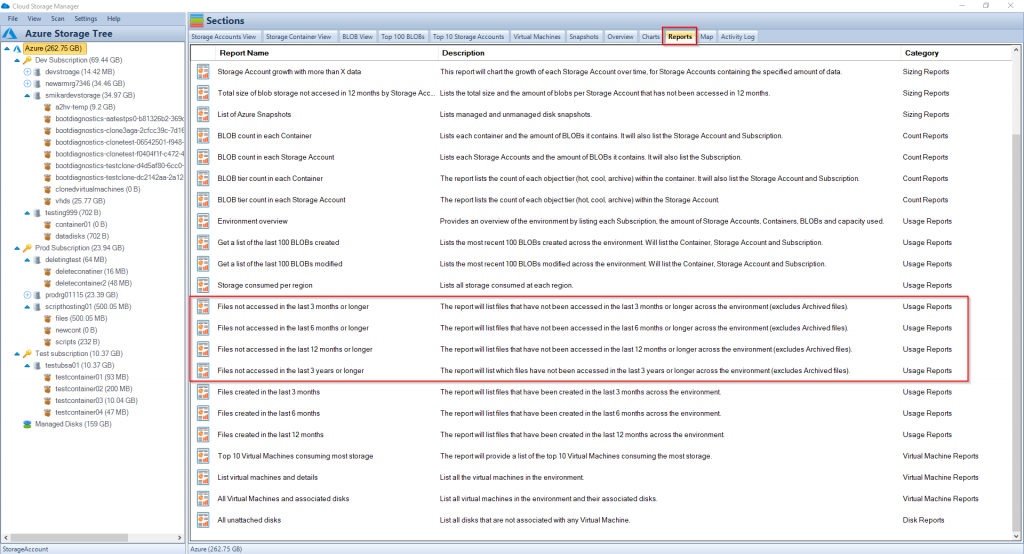1024x554 pixels.
Task: Click report icon beside Files not accessed in last 3 months
Action: click(x=203, y=306)
